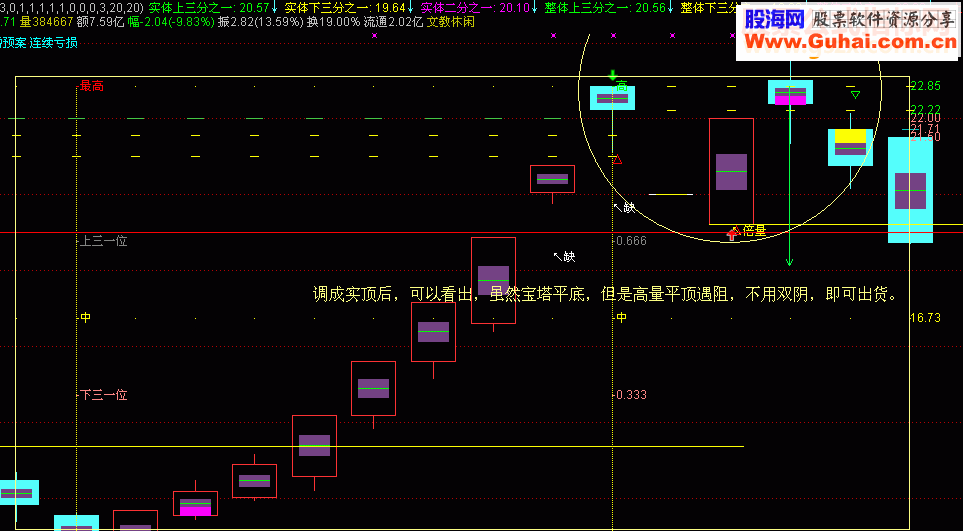963x531 pixels.
Task: Click the amplitude readout 振2.82(13.59%)
Action: click(x=261, y=22)
